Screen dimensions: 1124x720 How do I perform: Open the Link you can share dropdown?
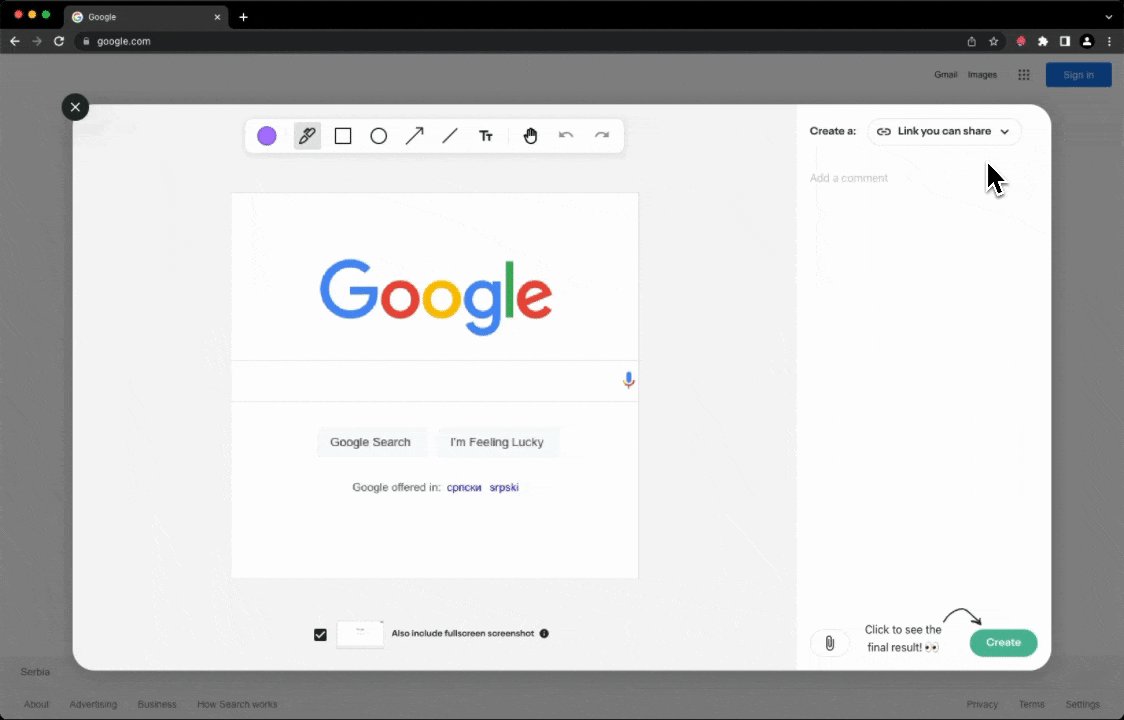tap(944, 131)
